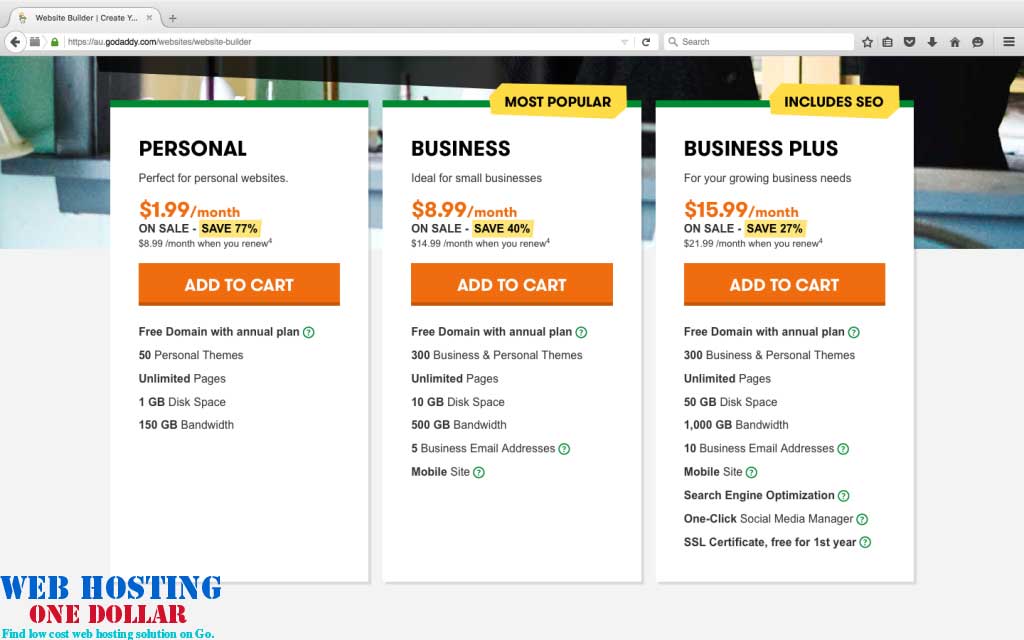Open the hamburger menu icon
Viewport: 1024px width, 640px height.
pyautogui.click(x=1009, y=42)
